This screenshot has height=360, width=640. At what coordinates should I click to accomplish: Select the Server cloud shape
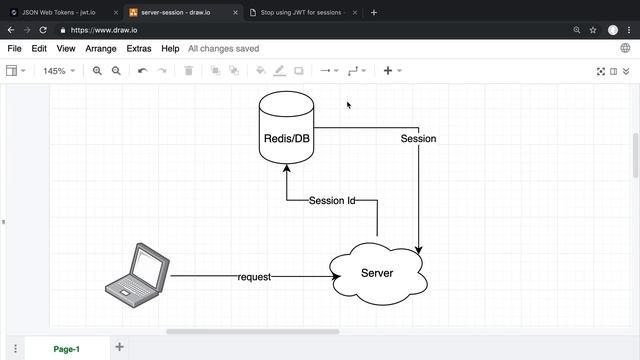378,273
